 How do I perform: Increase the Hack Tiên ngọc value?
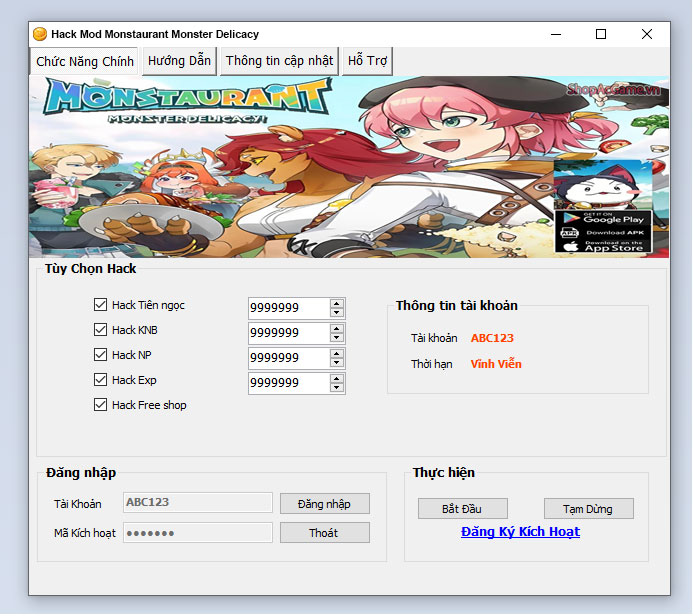337,304
